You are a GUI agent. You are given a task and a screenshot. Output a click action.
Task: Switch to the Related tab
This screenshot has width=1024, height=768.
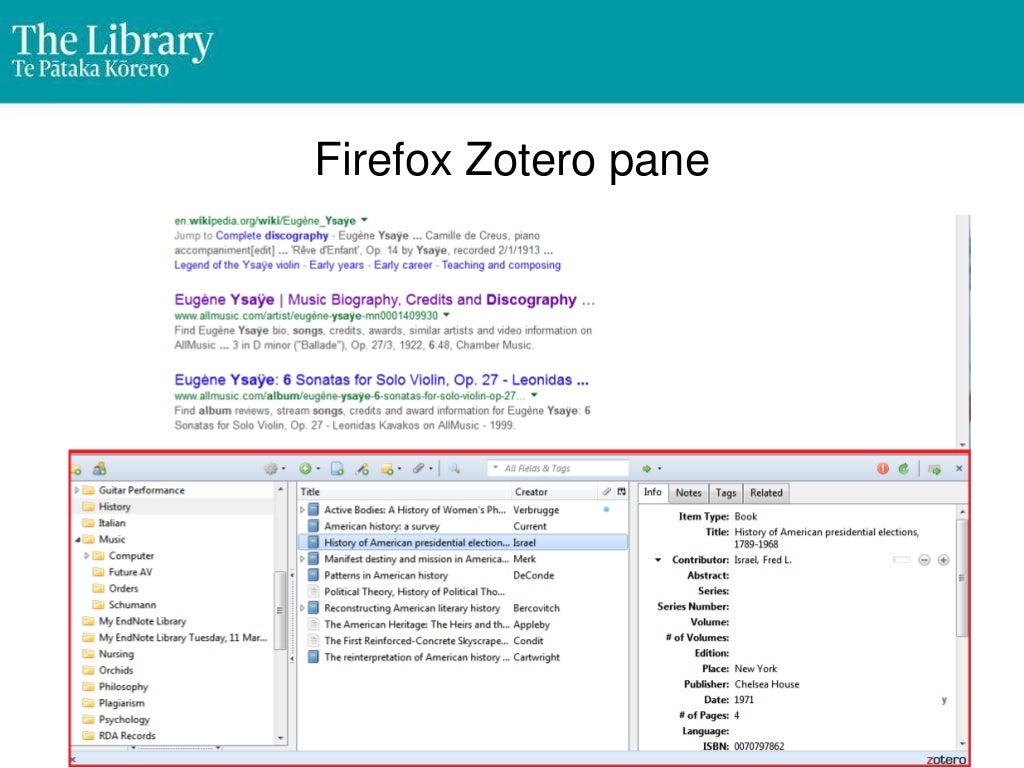coord(766,493)
